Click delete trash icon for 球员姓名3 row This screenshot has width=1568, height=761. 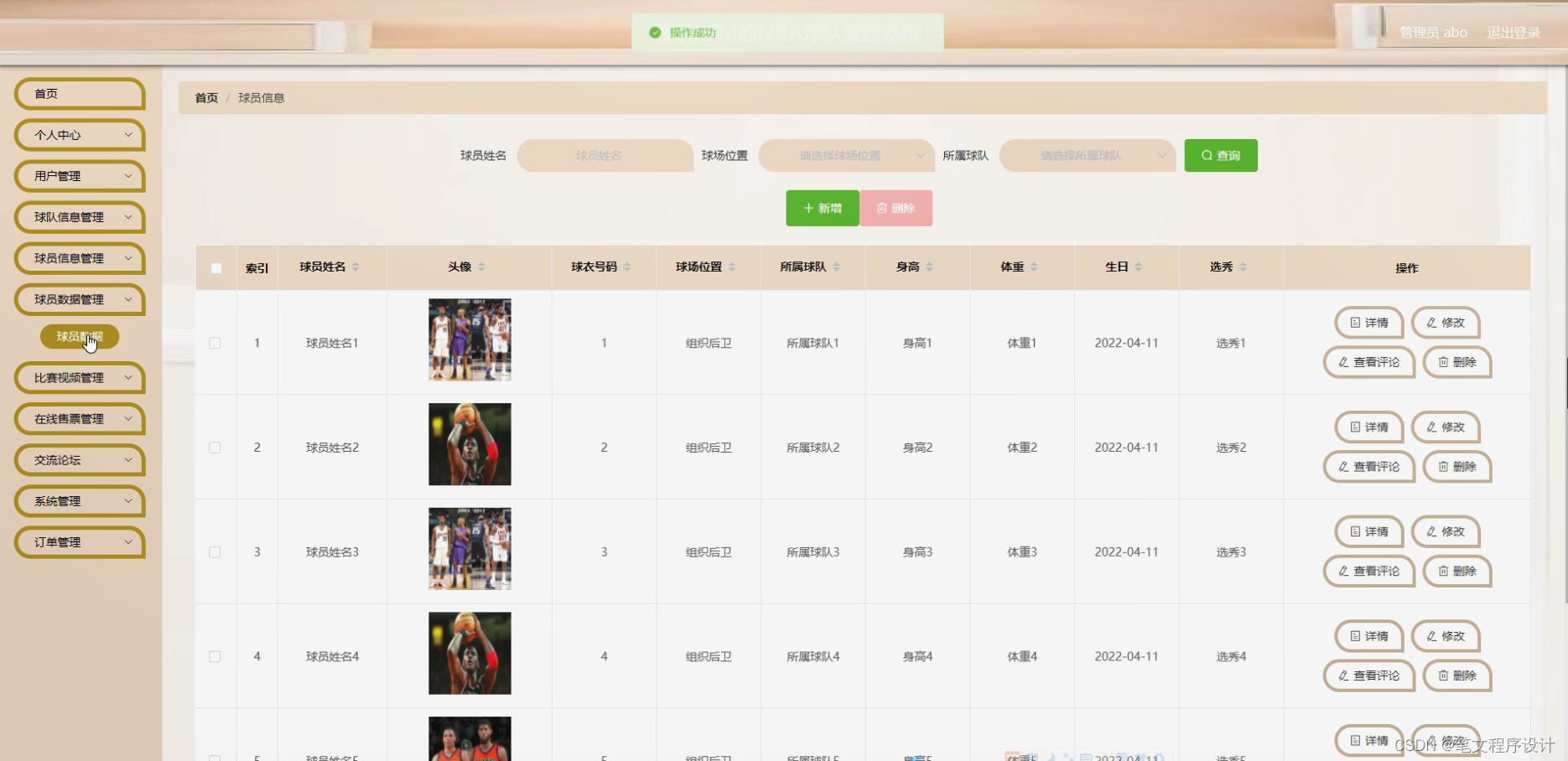click(x=1442, y=571)
